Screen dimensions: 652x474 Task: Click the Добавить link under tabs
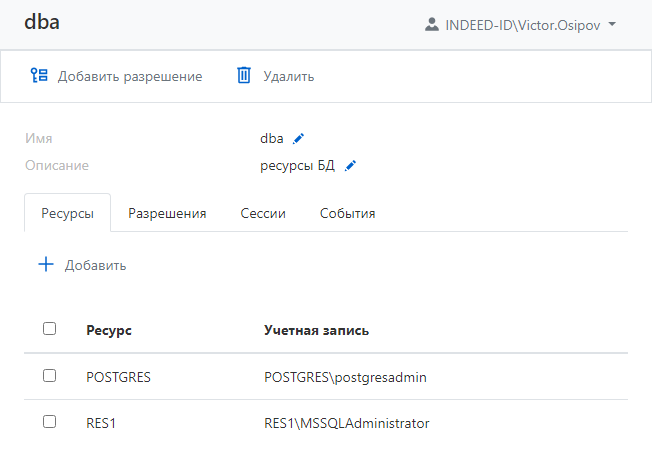click(x=95, y=266)
